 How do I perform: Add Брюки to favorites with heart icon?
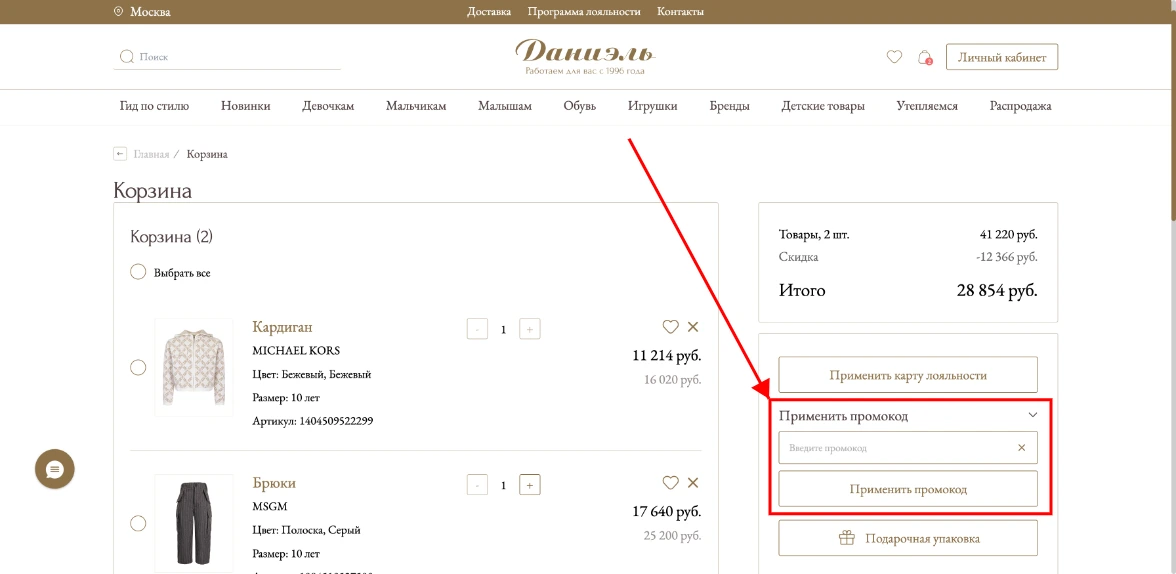coord(670,483)
